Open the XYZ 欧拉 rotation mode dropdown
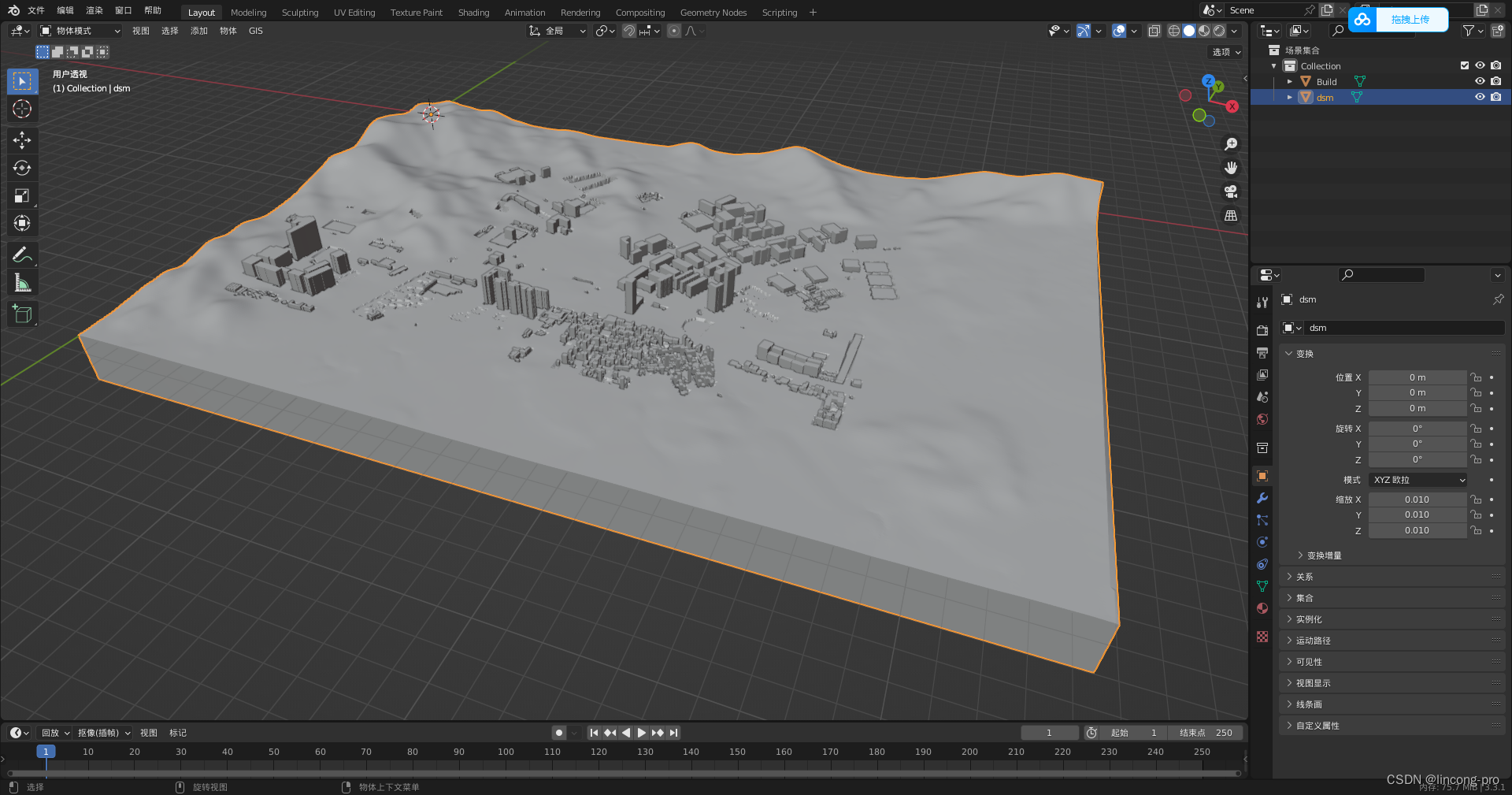 pyautogui.click(x=1418, y=480)
